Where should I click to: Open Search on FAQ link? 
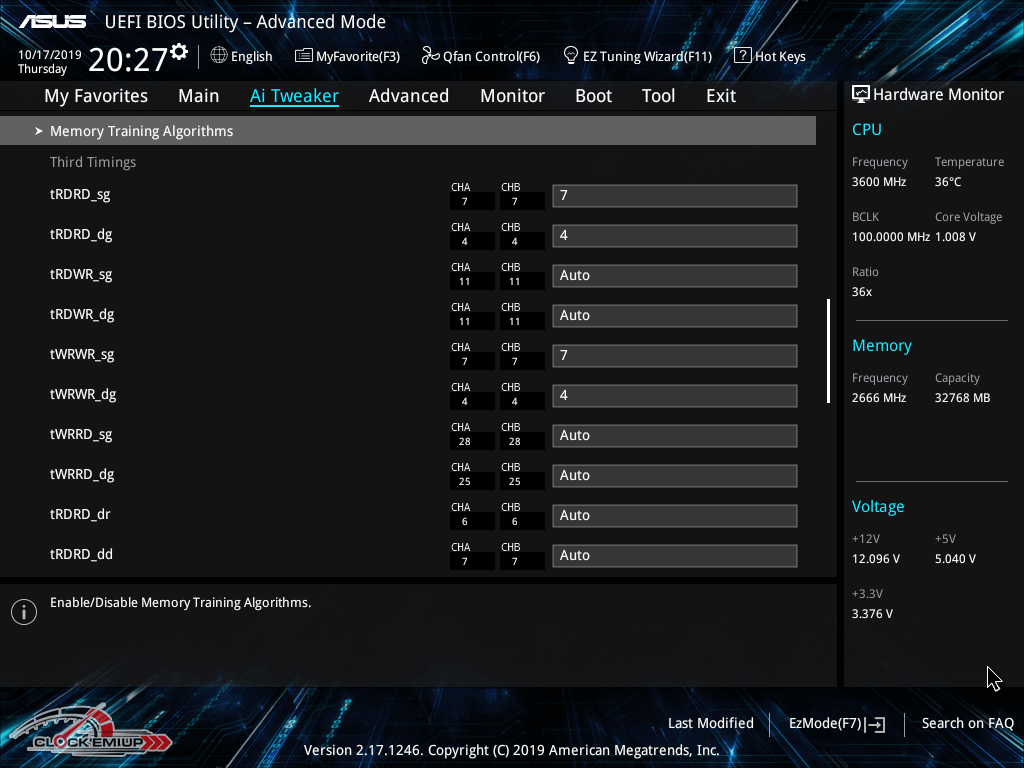click(x=967, y=723)
